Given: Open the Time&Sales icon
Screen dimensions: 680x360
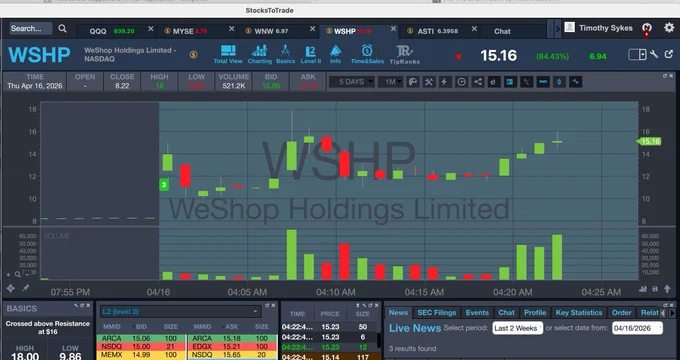Looking at the screenshot, I should pyautogui.click(x=367, y=55).
